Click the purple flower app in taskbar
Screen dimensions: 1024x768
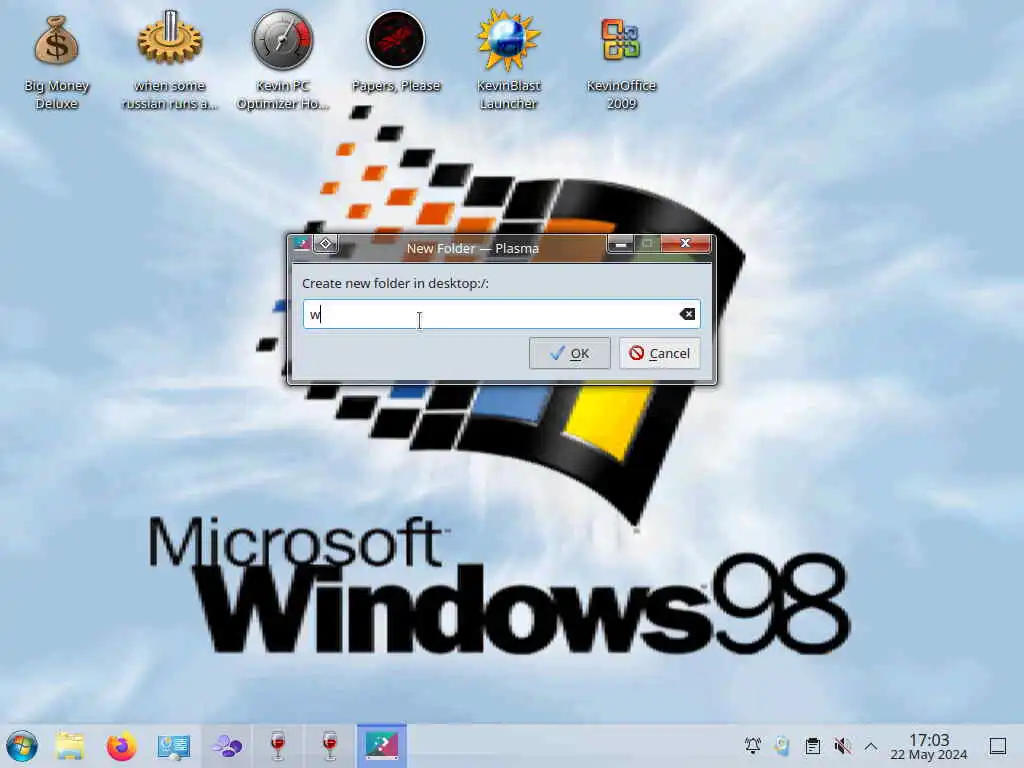pyautogui.click(x=226, y=746)
